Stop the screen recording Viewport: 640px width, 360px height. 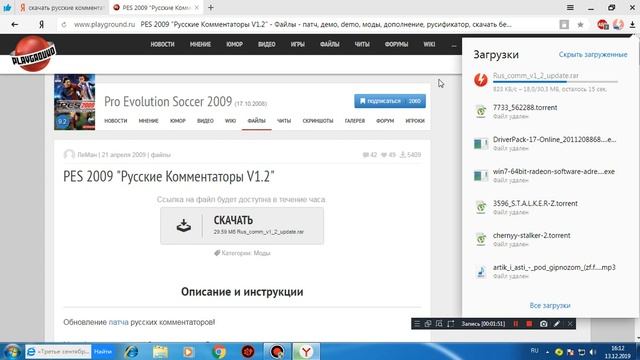[x=529, y=324]
